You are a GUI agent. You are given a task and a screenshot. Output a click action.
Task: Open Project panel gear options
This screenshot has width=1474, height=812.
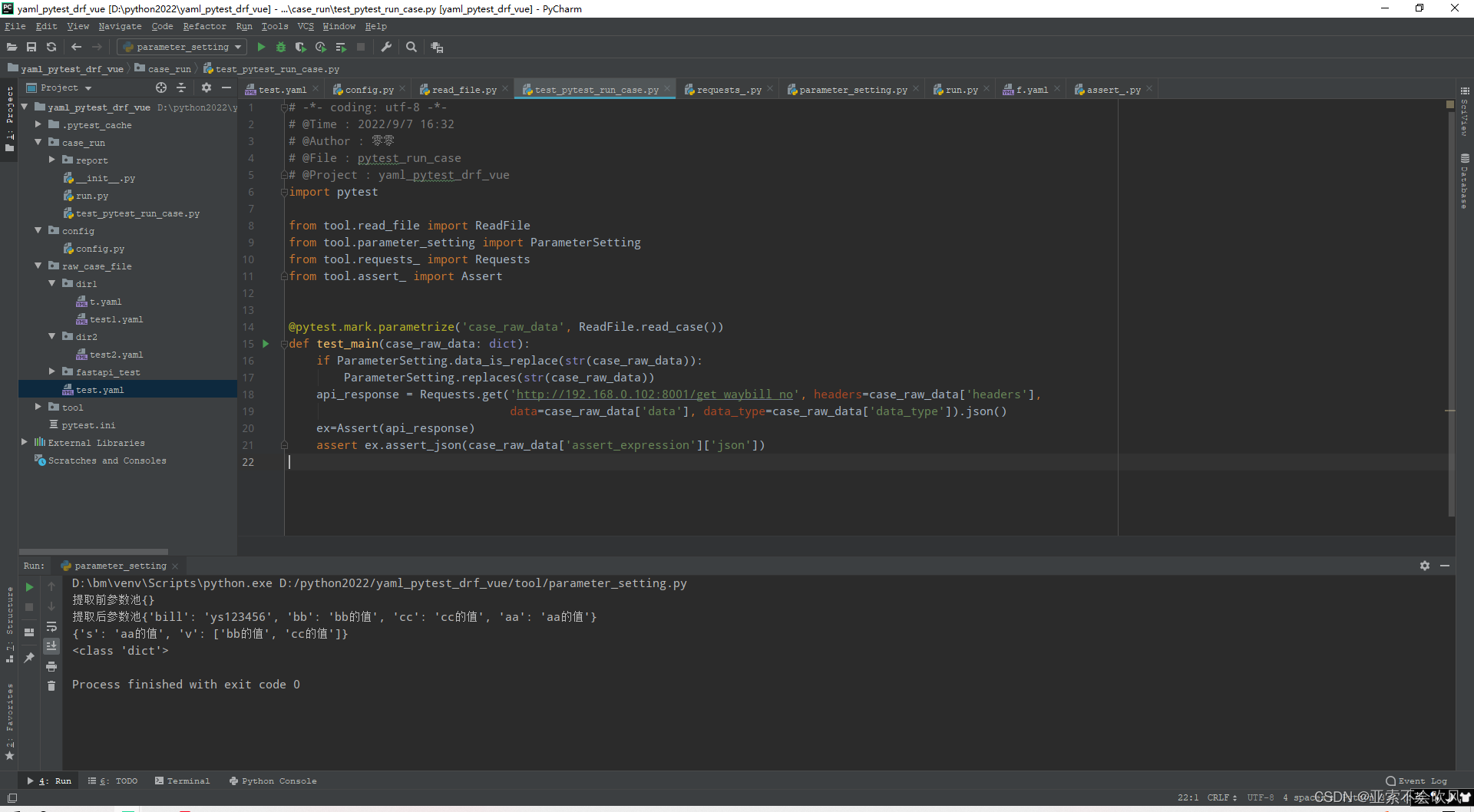(206, 87)
